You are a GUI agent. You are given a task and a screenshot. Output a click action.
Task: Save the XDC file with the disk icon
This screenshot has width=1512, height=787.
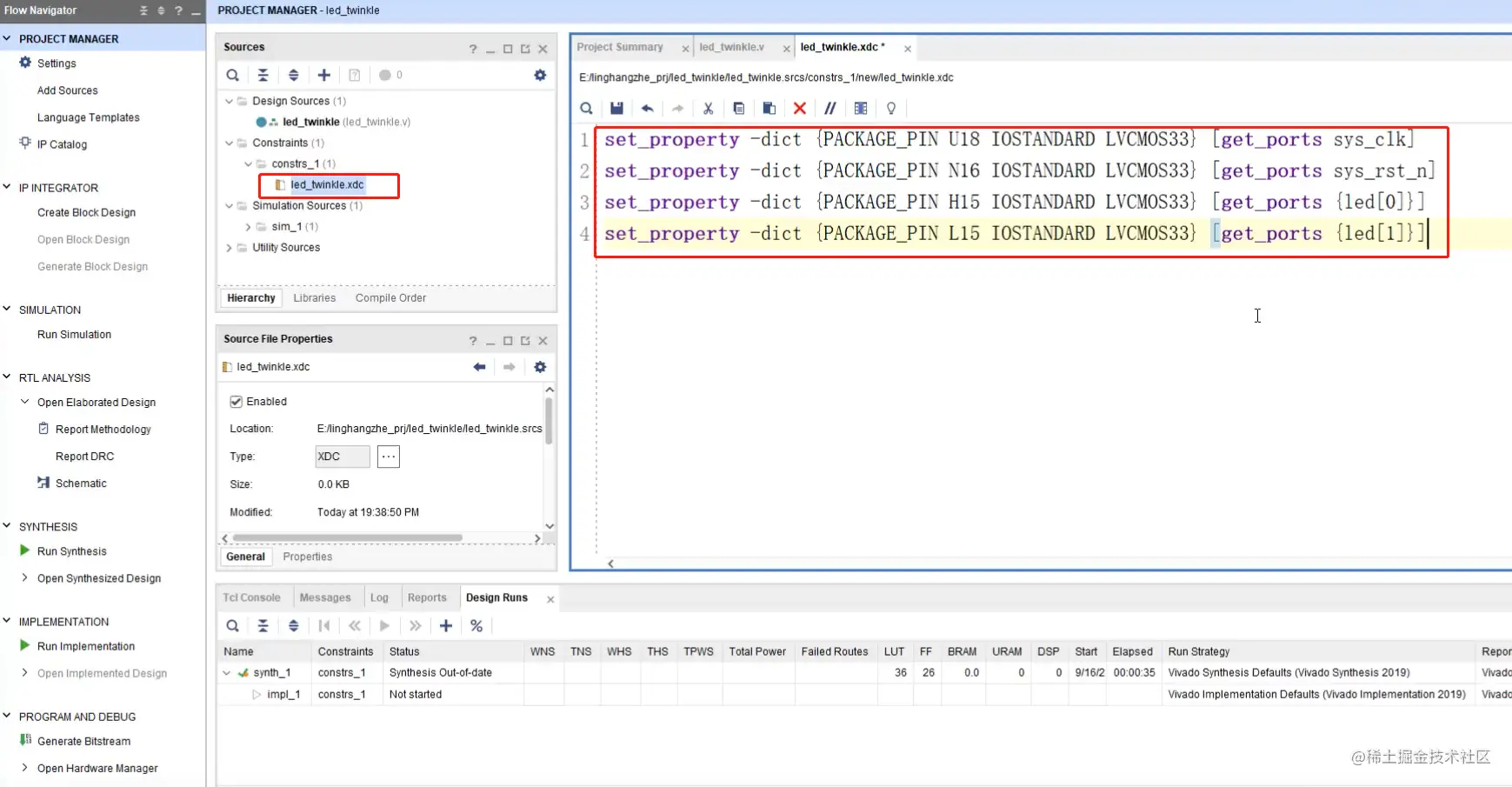pos(616,109)
